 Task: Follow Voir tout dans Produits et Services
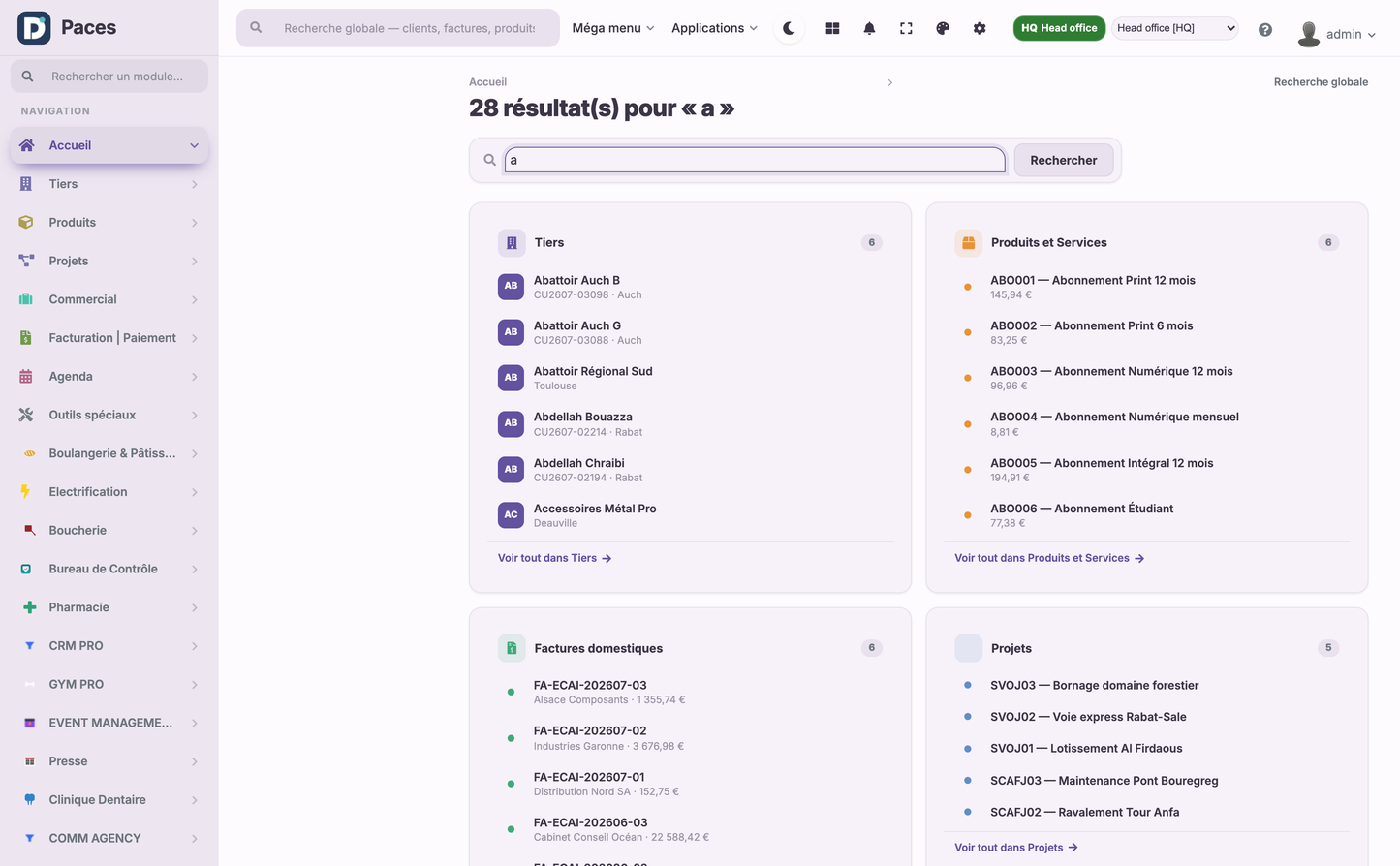[x=1049, y=558]
